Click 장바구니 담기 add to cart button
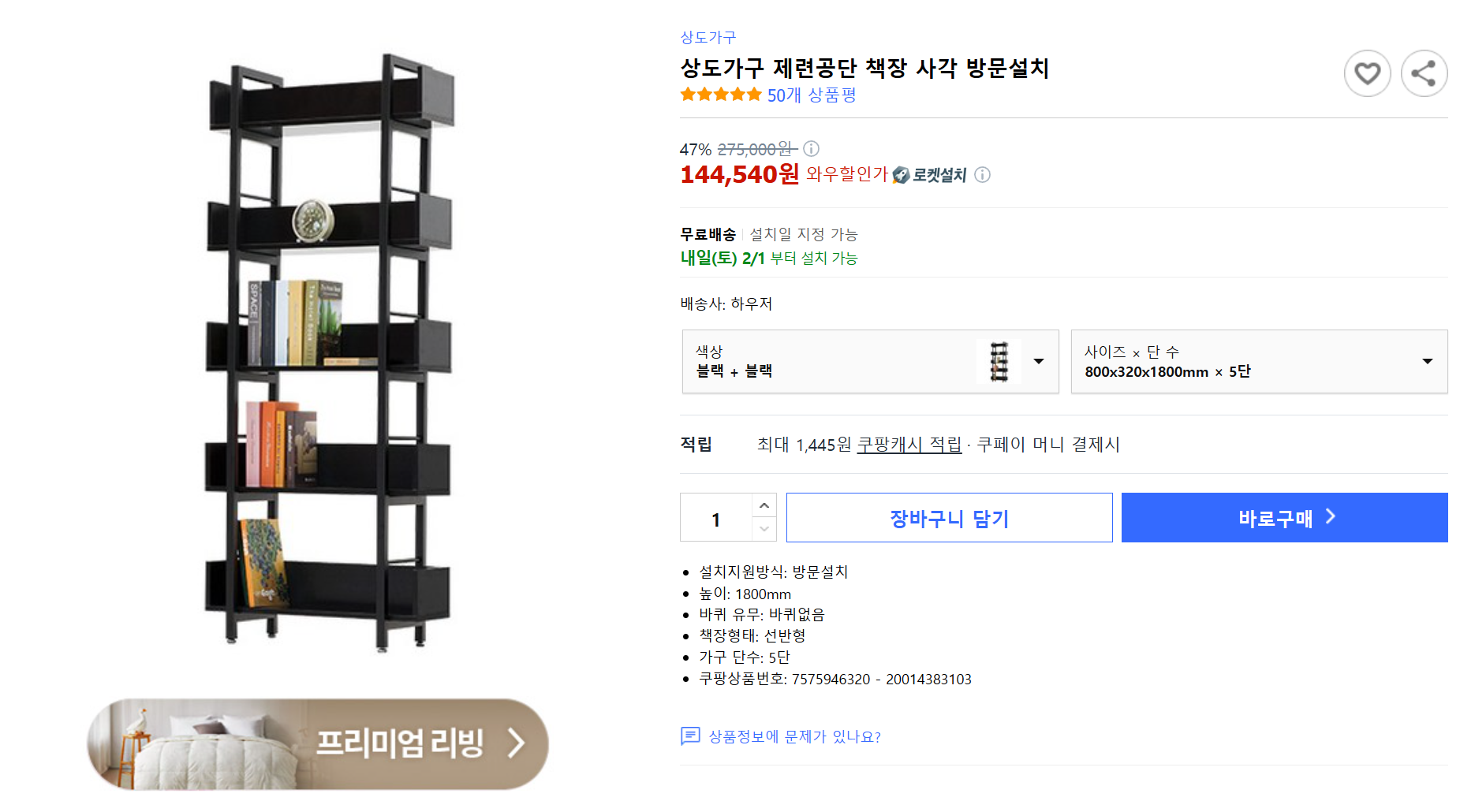The height and width of the screenshot is (812, 1460). [x=949, y=518]
